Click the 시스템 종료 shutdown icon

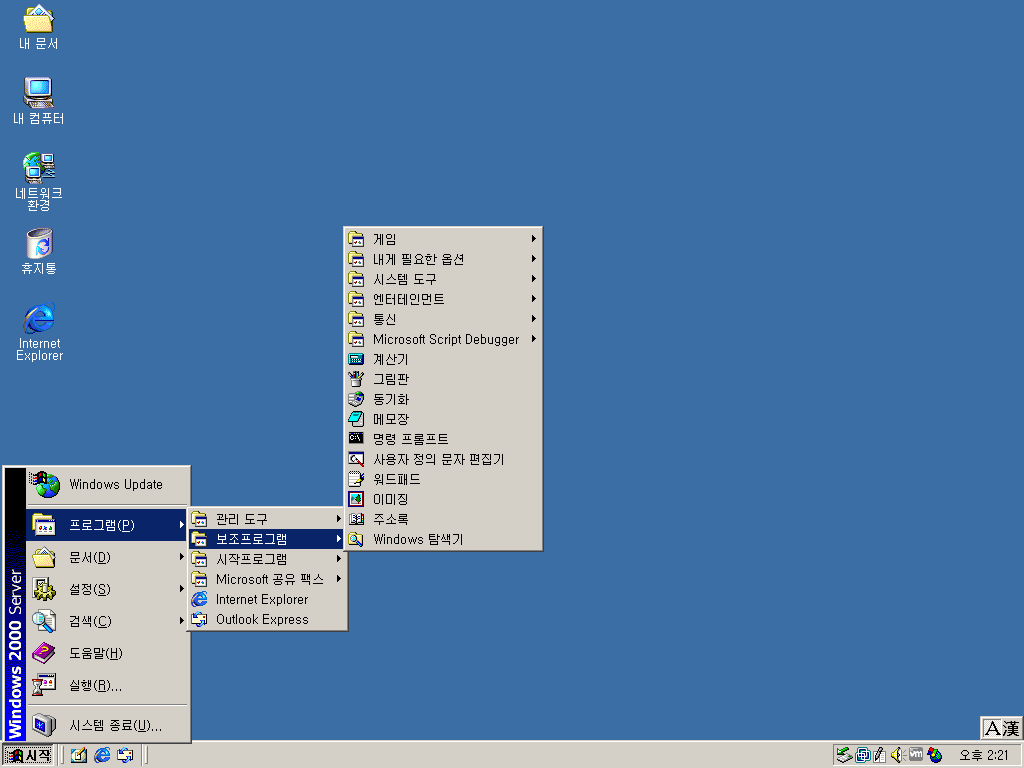(44, 725)
